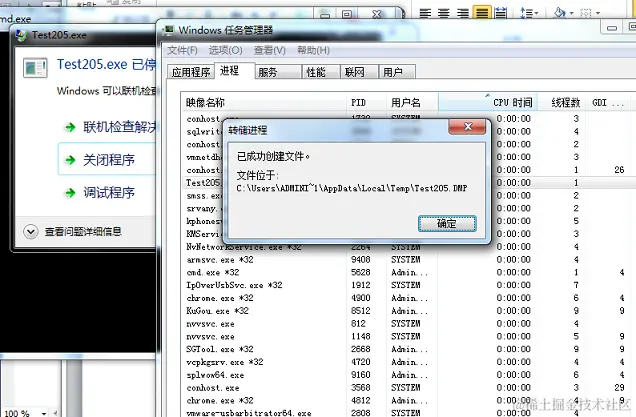This screenshot has height=417, width=636.
Task: Click the green arrow beside 关闭程序
Action: [71, 160]
